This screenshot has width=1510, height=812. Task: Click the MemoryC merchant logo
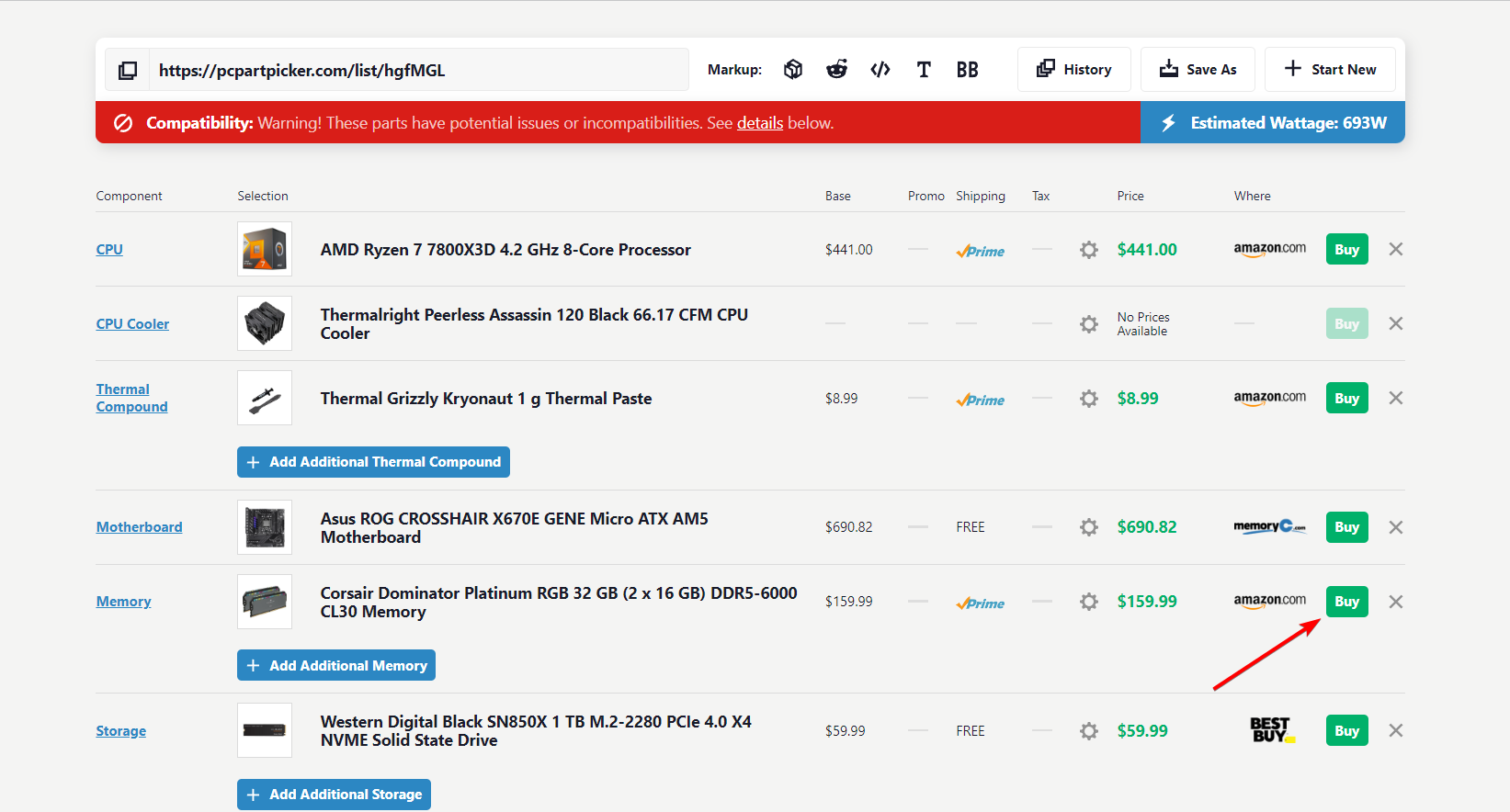click(x=1269, y=527)
